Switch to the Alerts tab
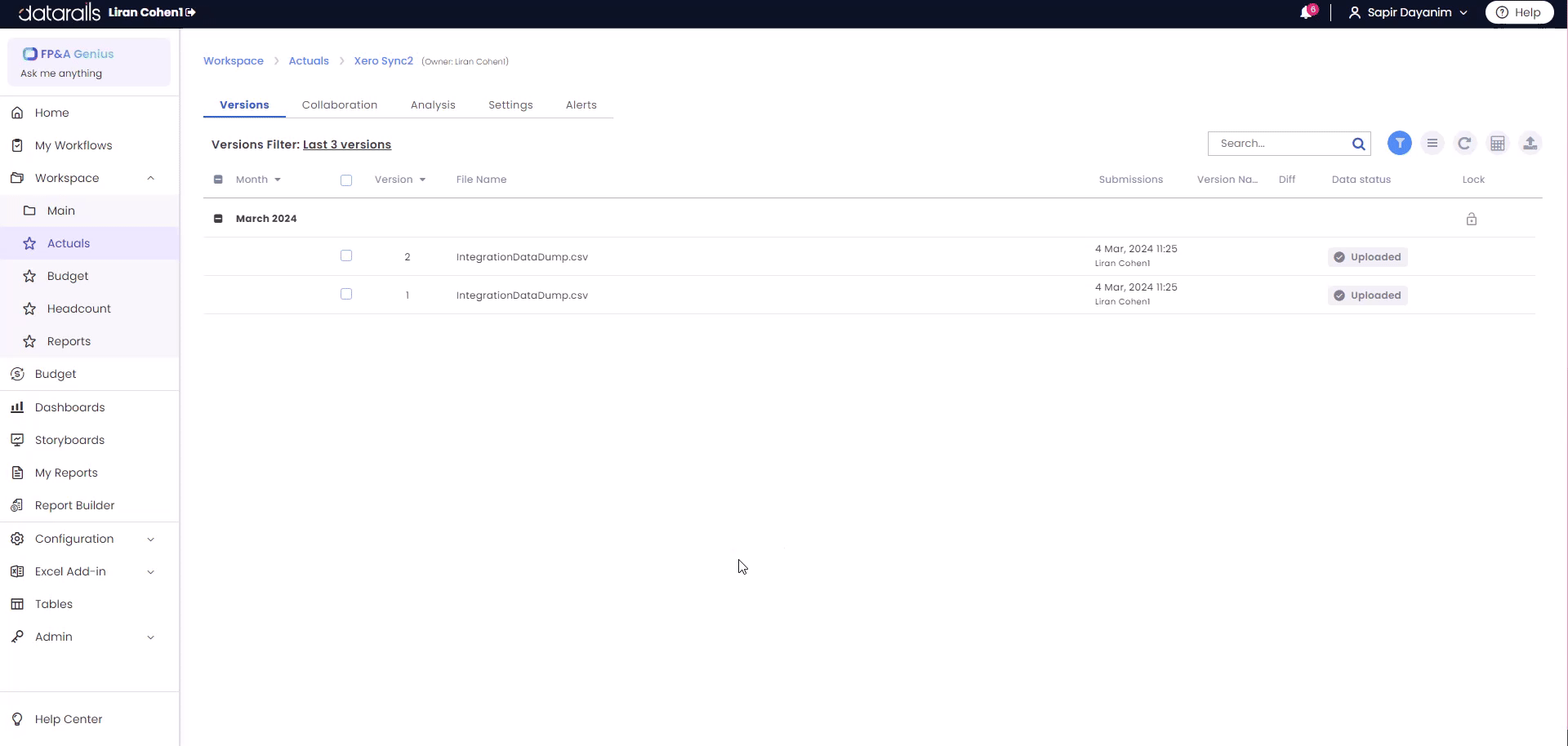 coord(581,104)
